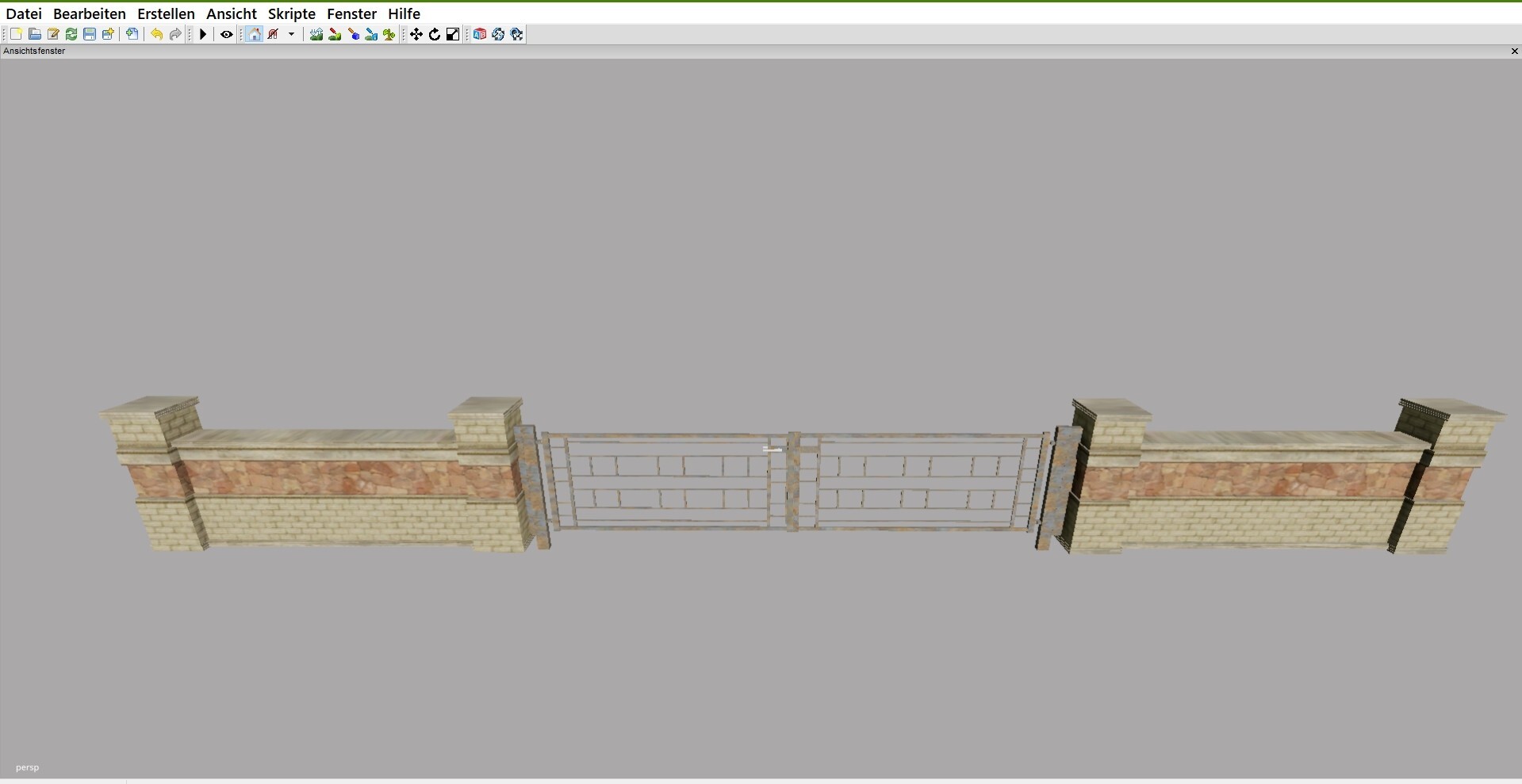Click the Save disk icon
1522x784 pixels.
point(90,34)
